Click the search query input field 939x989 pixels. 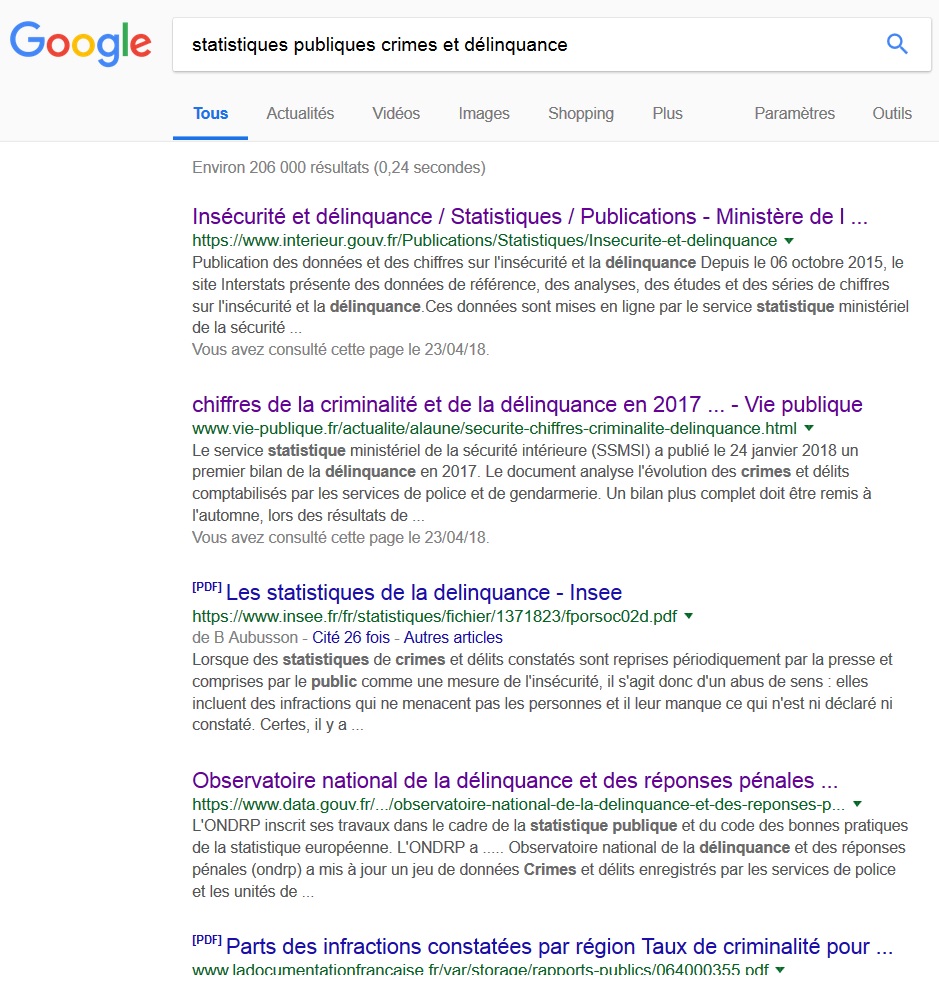(x=520, y=44)
